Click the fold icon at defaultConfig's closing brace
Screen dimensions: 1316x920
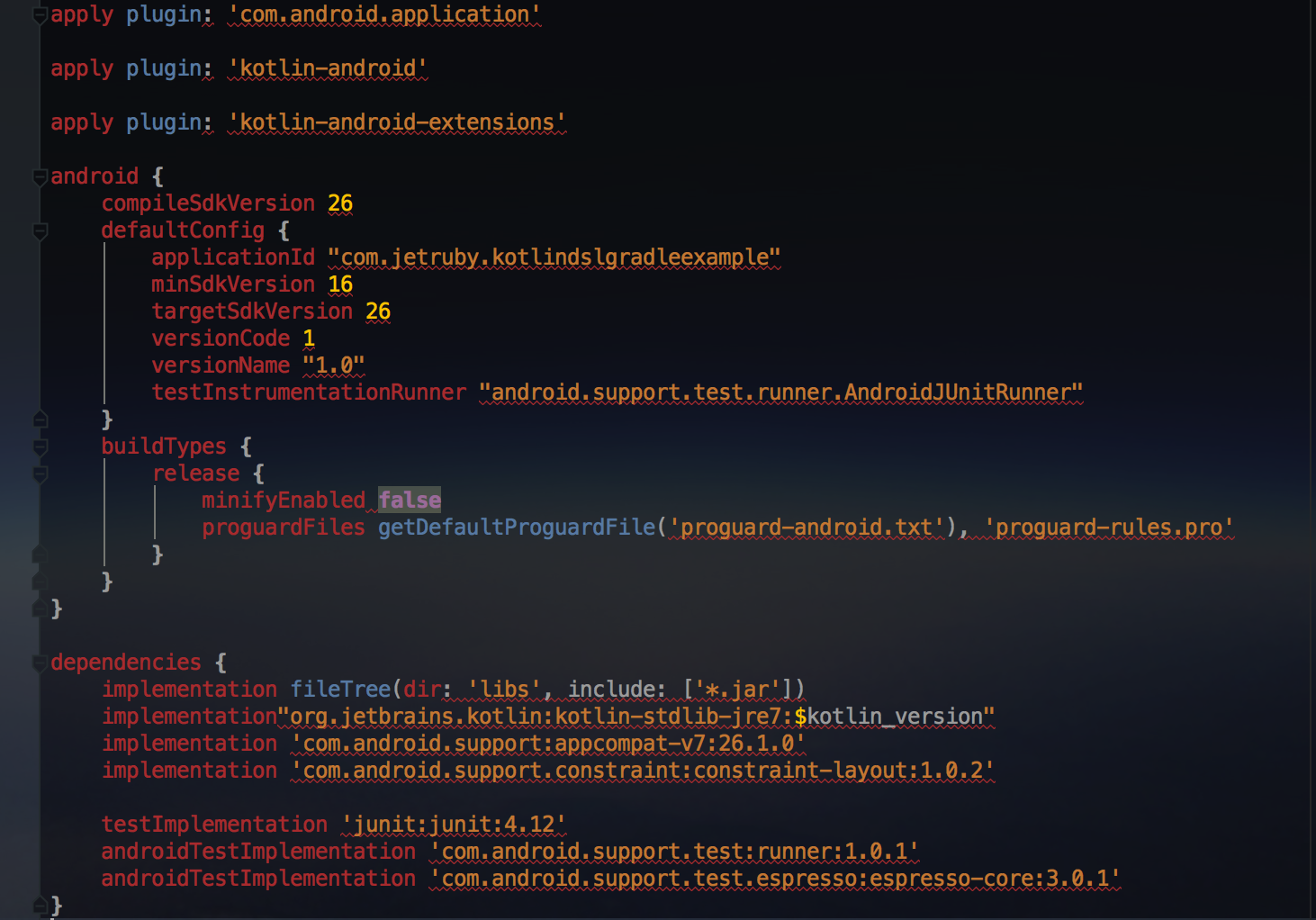tap(39, 419)
